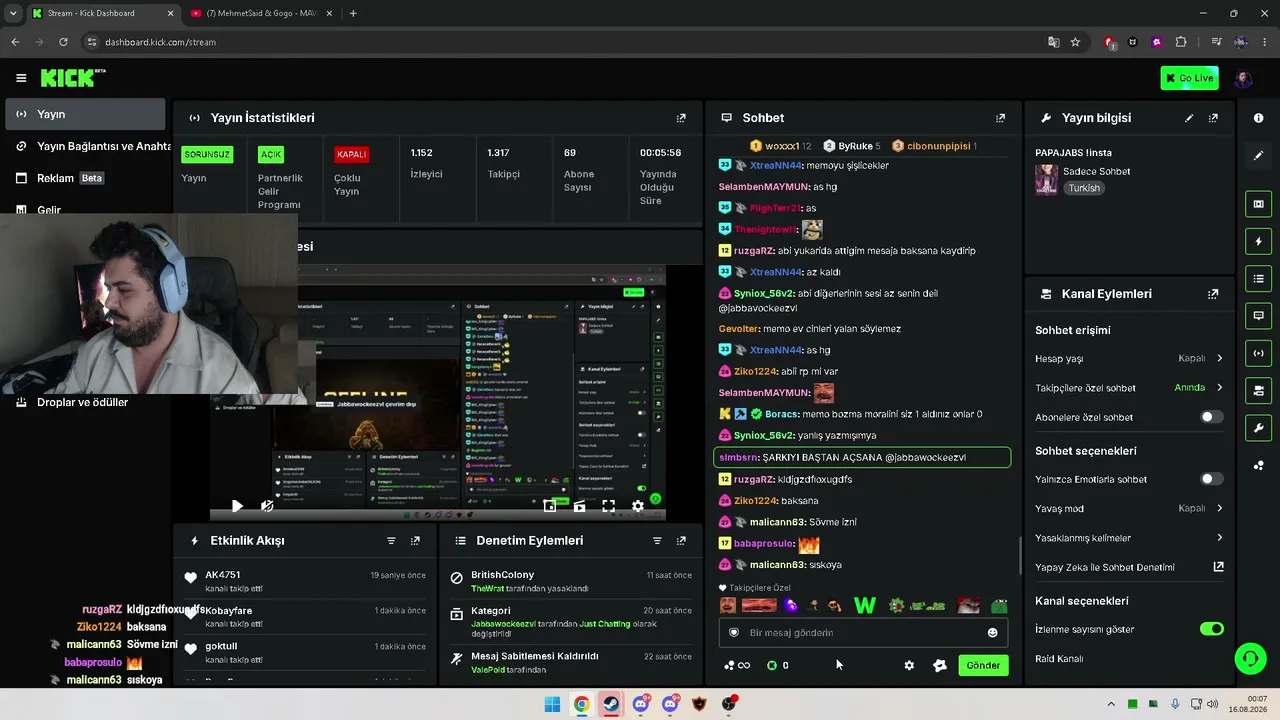Disable İzlenme sayısını göster switch
Screen dimensions: 1280x720
pos(1211,629)
